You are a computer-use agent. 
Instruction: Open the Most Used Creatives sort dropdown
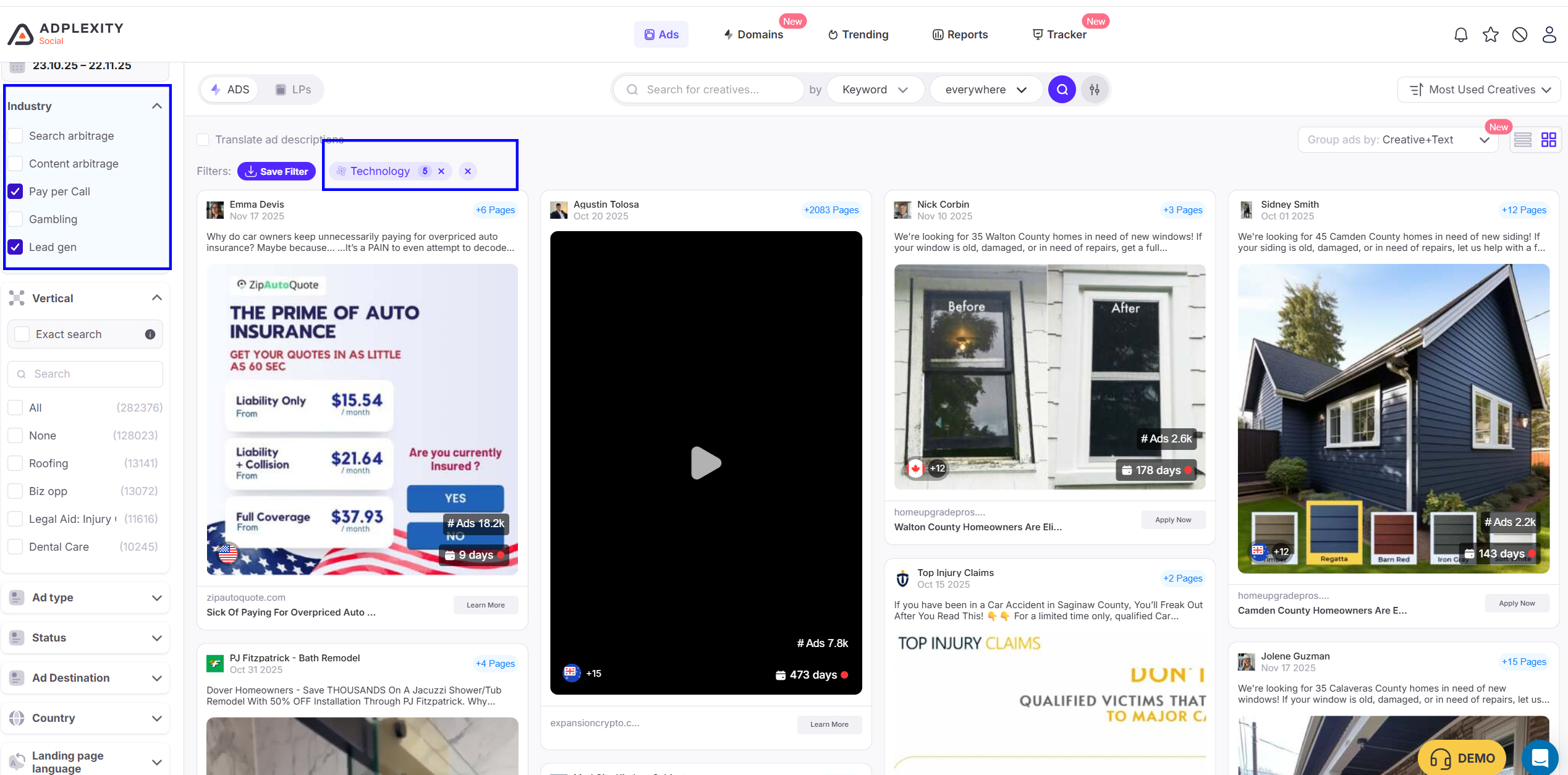1480,90
